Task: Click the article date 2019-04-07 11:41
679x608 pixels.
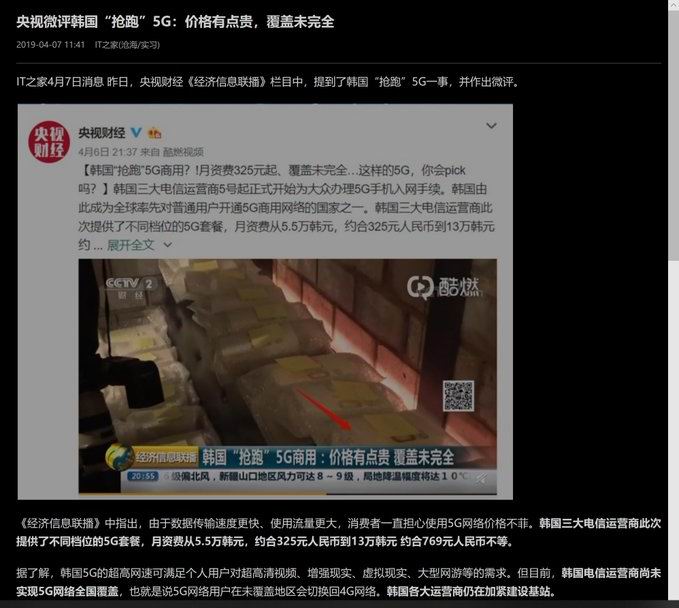Action: click(50, 45)
